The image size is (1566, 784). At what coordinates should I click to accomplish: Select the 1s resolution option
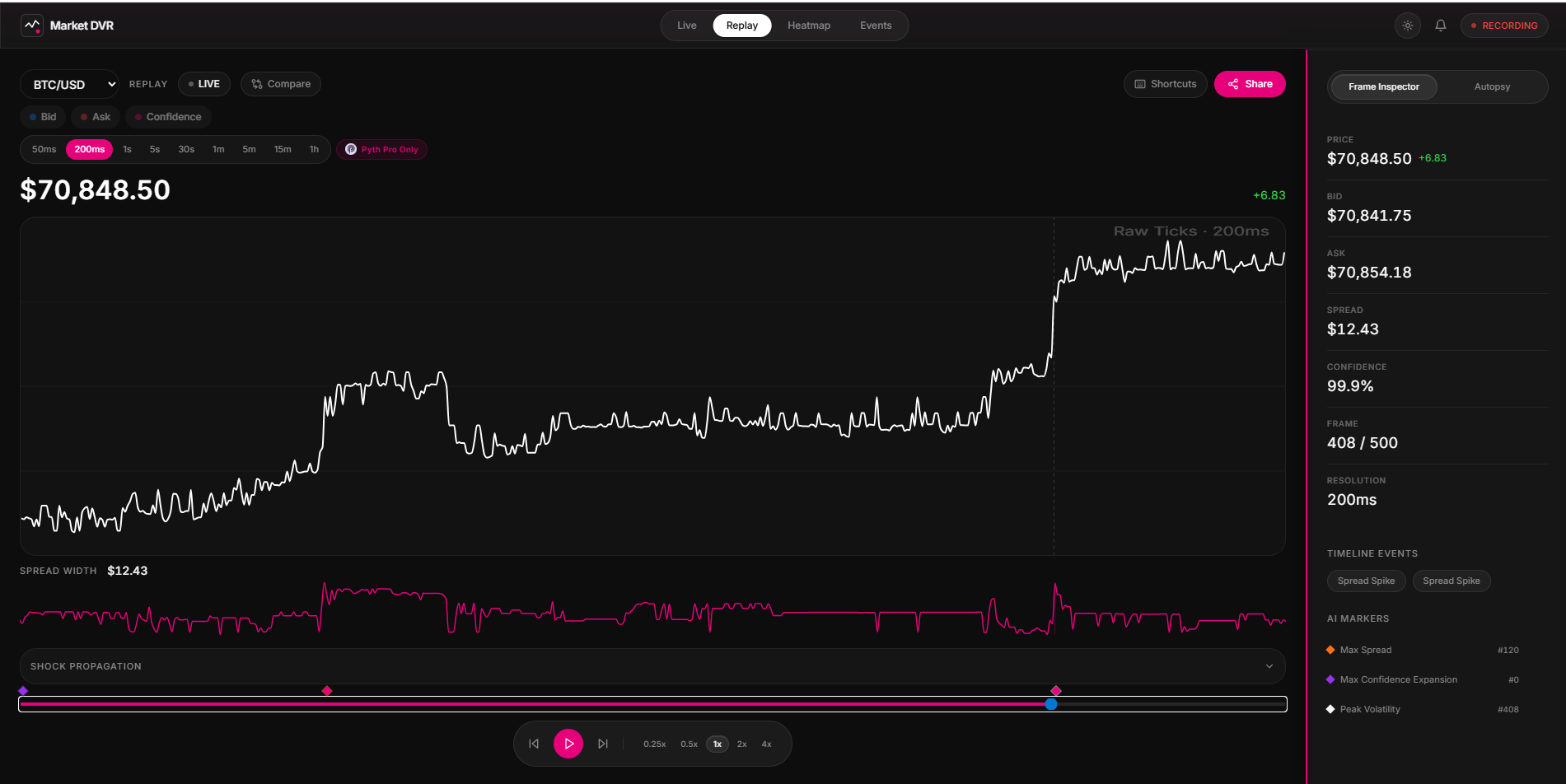coord(127,149)
